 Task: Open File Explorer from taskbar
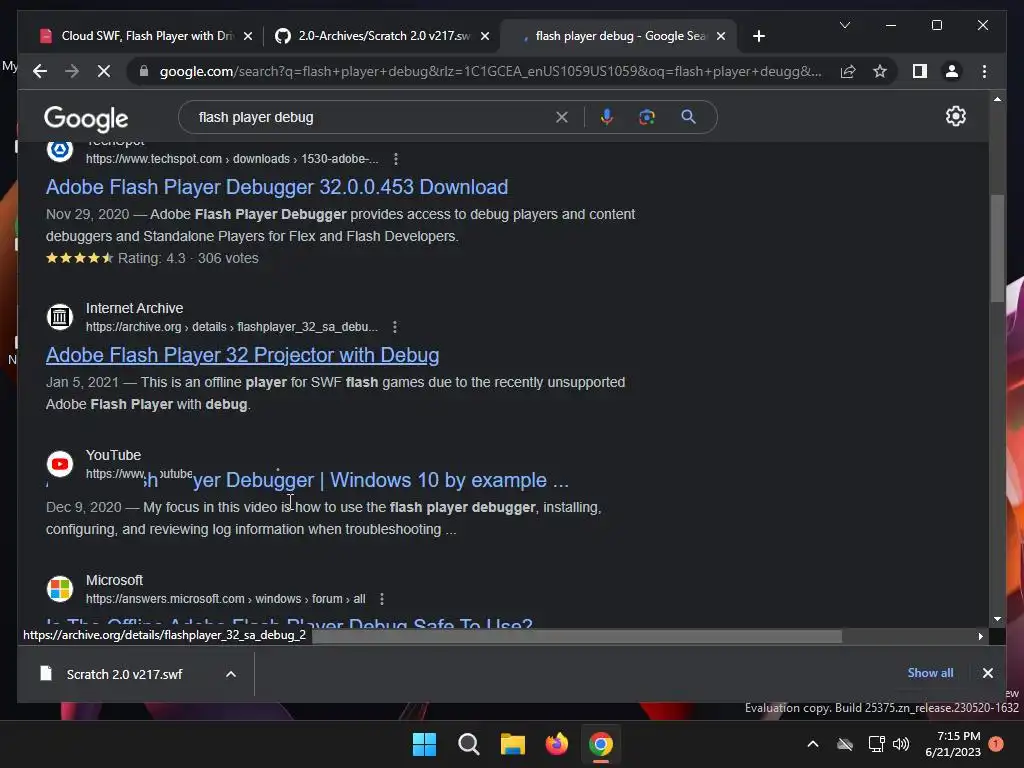pos(513,744)
